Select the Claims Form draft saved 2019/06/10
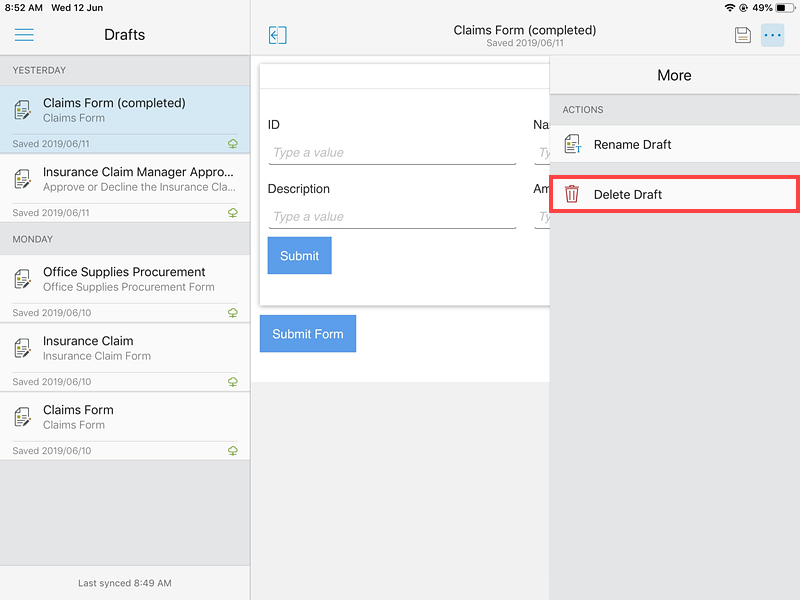The width and height of the screenshot is (800, 600). 125,426
